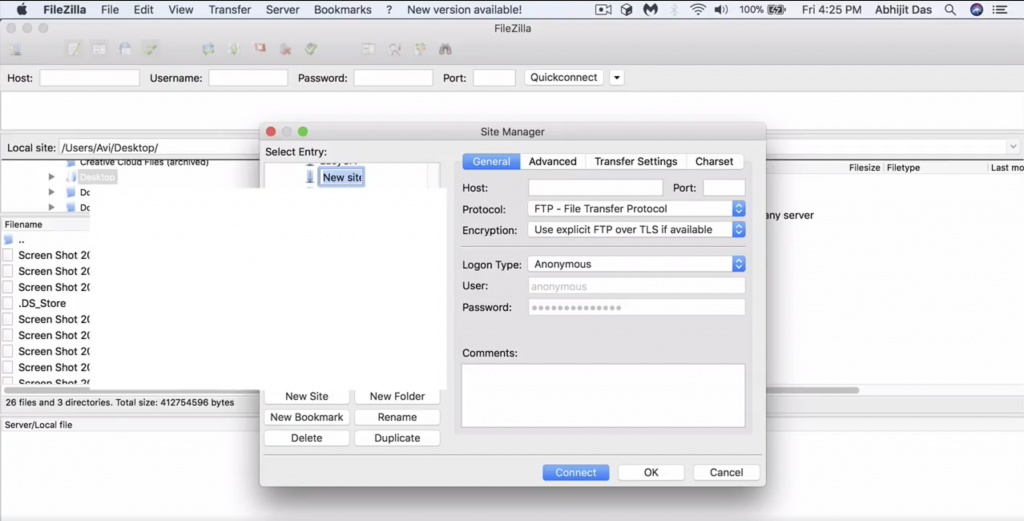The height and width of the screenshot is (521, 1024).
Task: Switch to the Charset tab
Action: [714, 161]
